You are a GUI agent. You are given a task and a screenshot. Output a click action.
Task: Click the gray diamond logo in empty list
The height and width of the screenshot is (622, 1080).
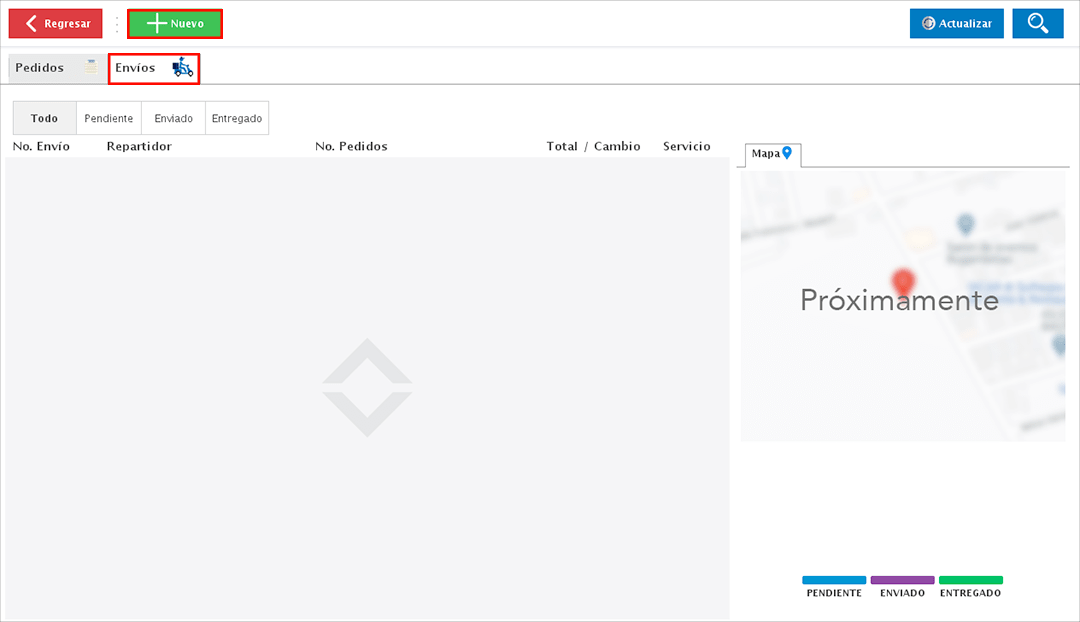click(x=367, y=388)
